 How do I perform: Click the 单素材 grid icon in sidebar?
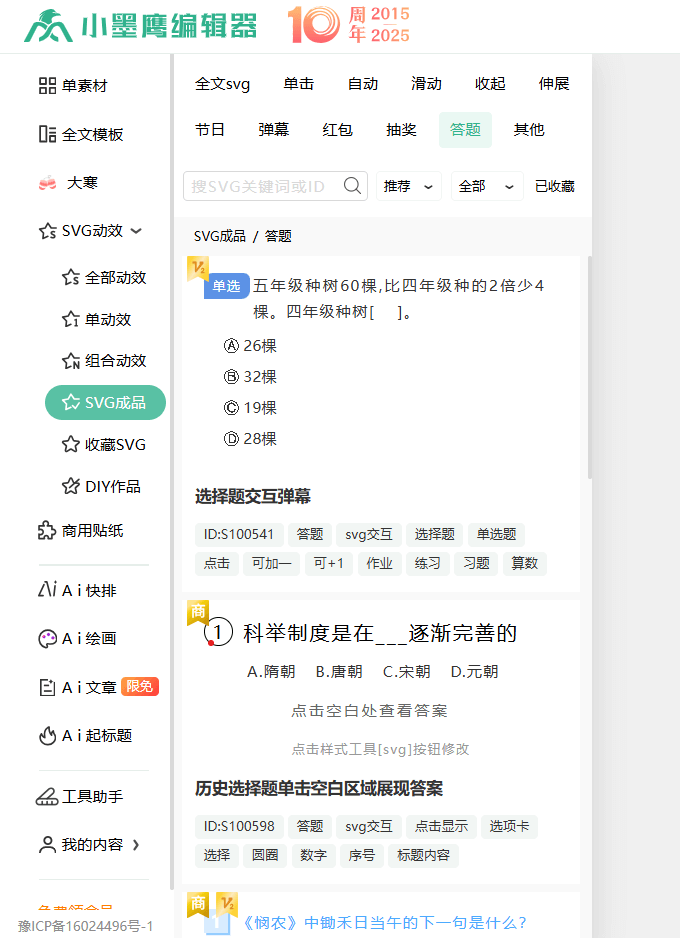47,86
